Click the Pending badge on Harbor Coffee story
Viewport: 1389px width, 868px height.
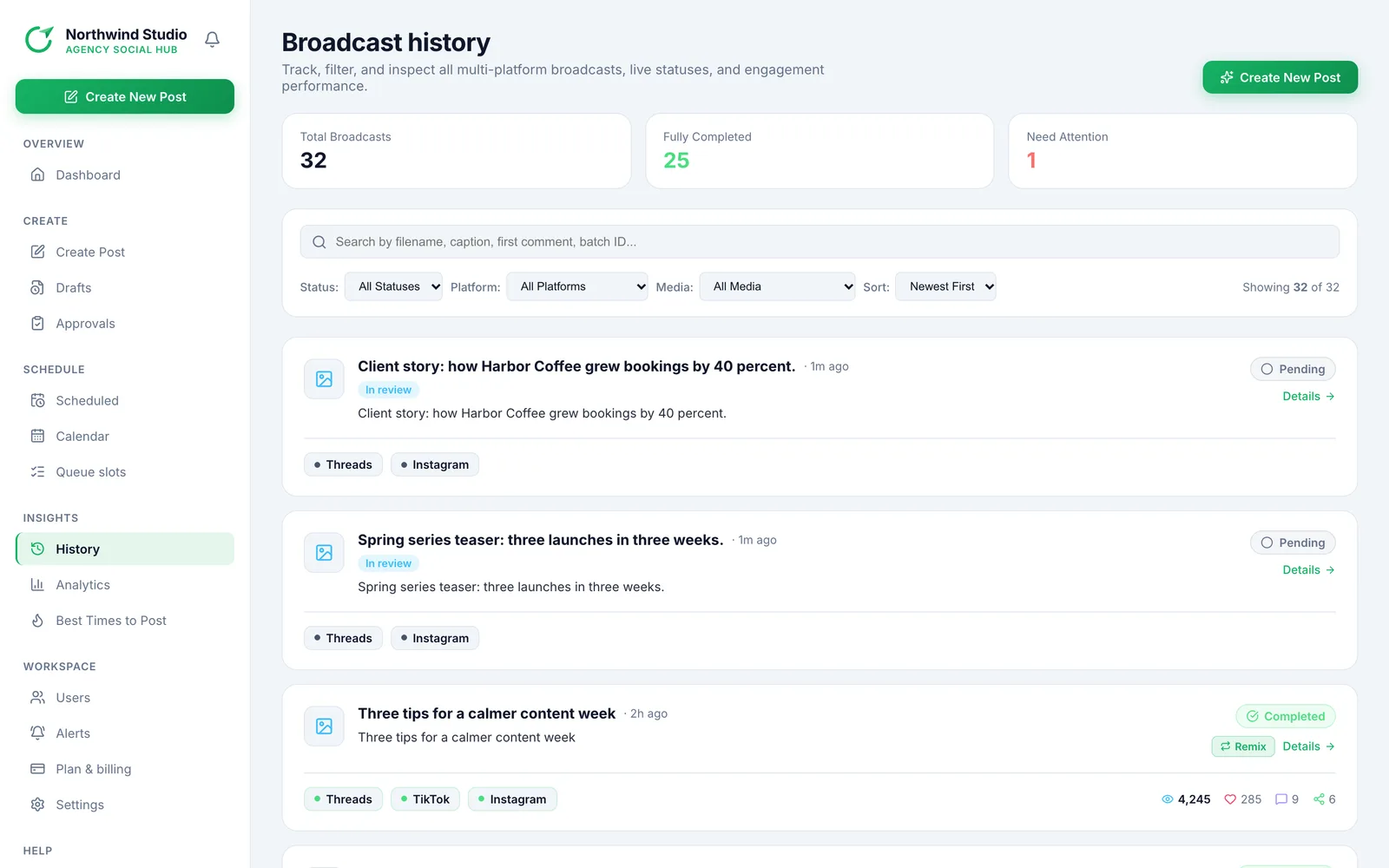(x=1293, y=369)
